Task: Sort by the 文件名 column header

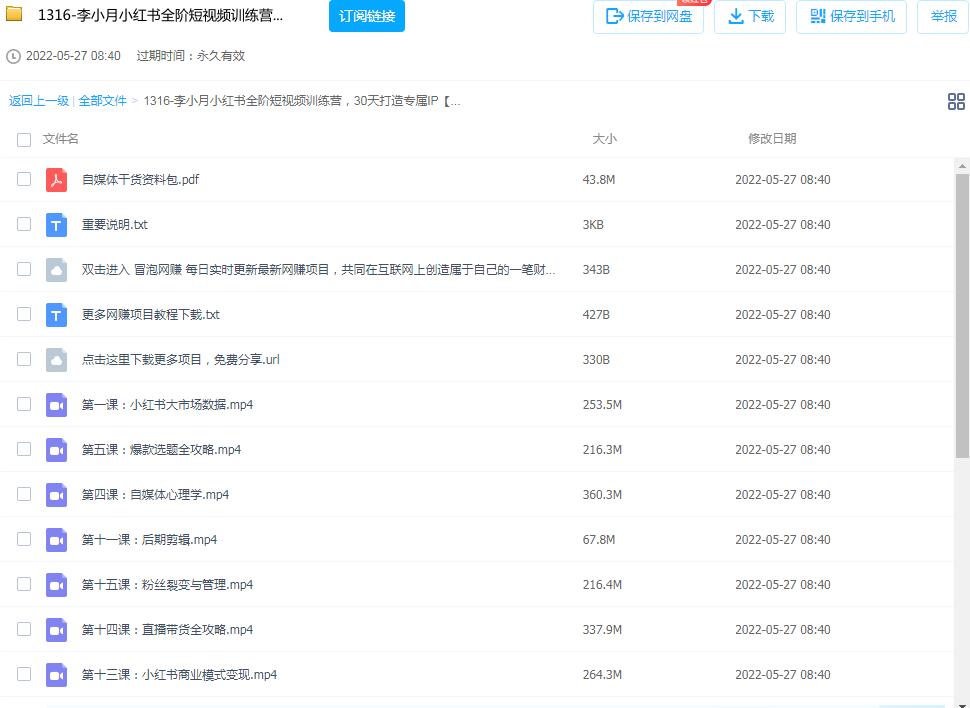Action: coord(61,139)
